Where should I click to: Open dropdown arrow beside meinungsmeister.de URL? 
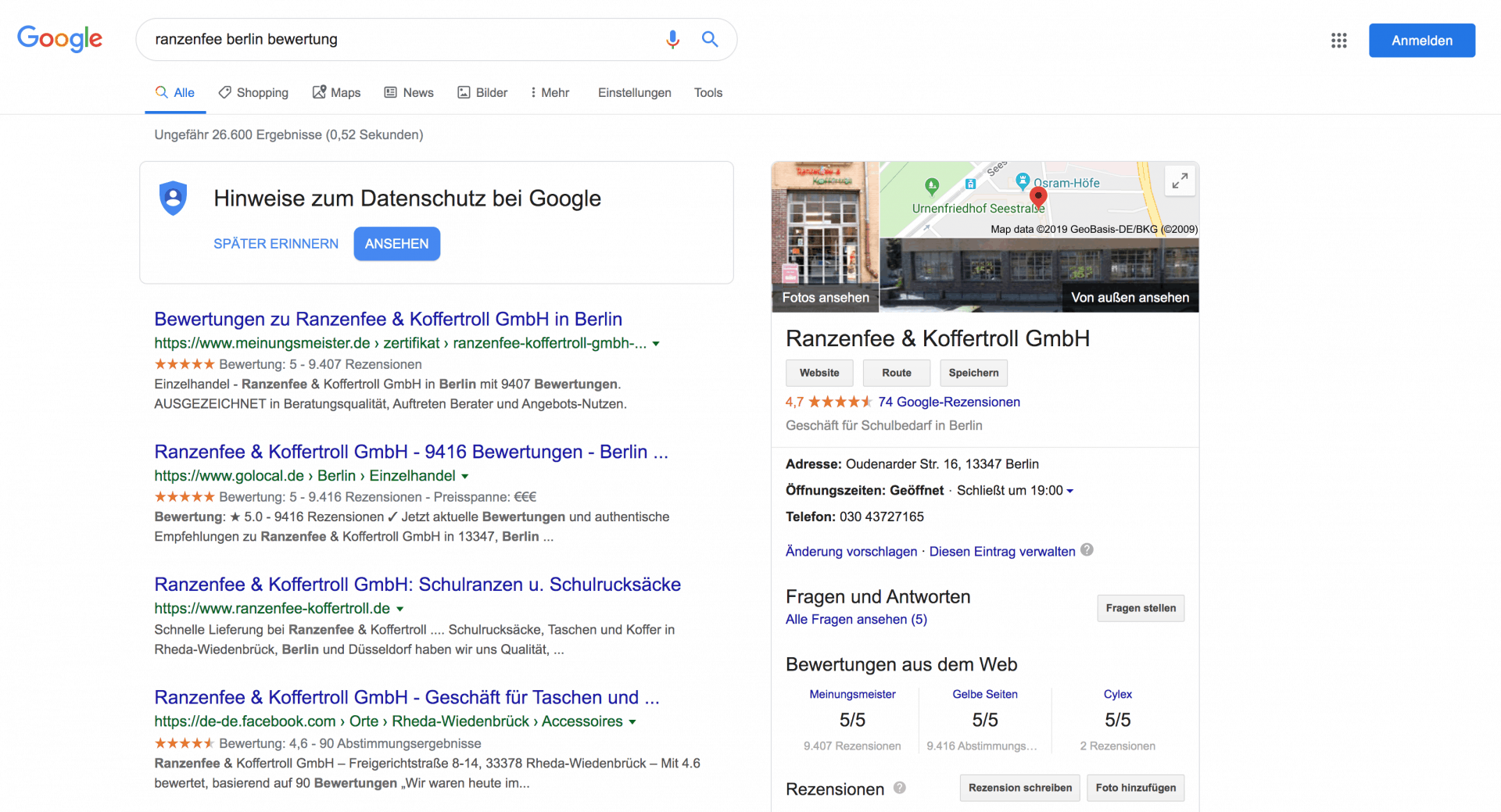[656, 344]
